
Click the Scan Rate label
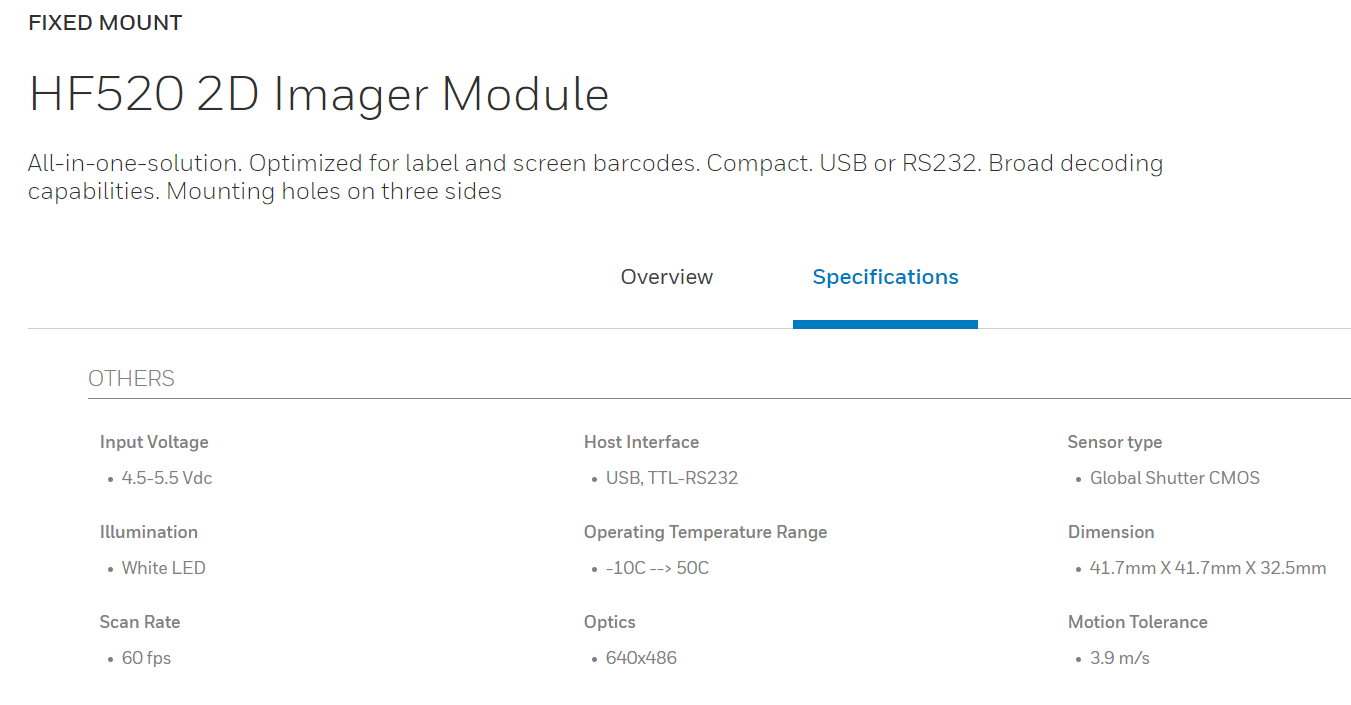click(140, 622)
